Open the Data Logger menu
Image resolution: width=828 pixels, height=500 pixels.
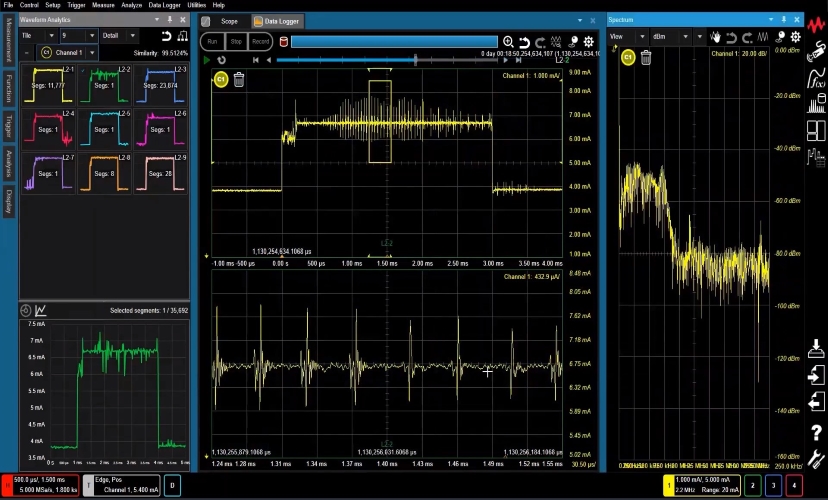click(x=164, y=5)
